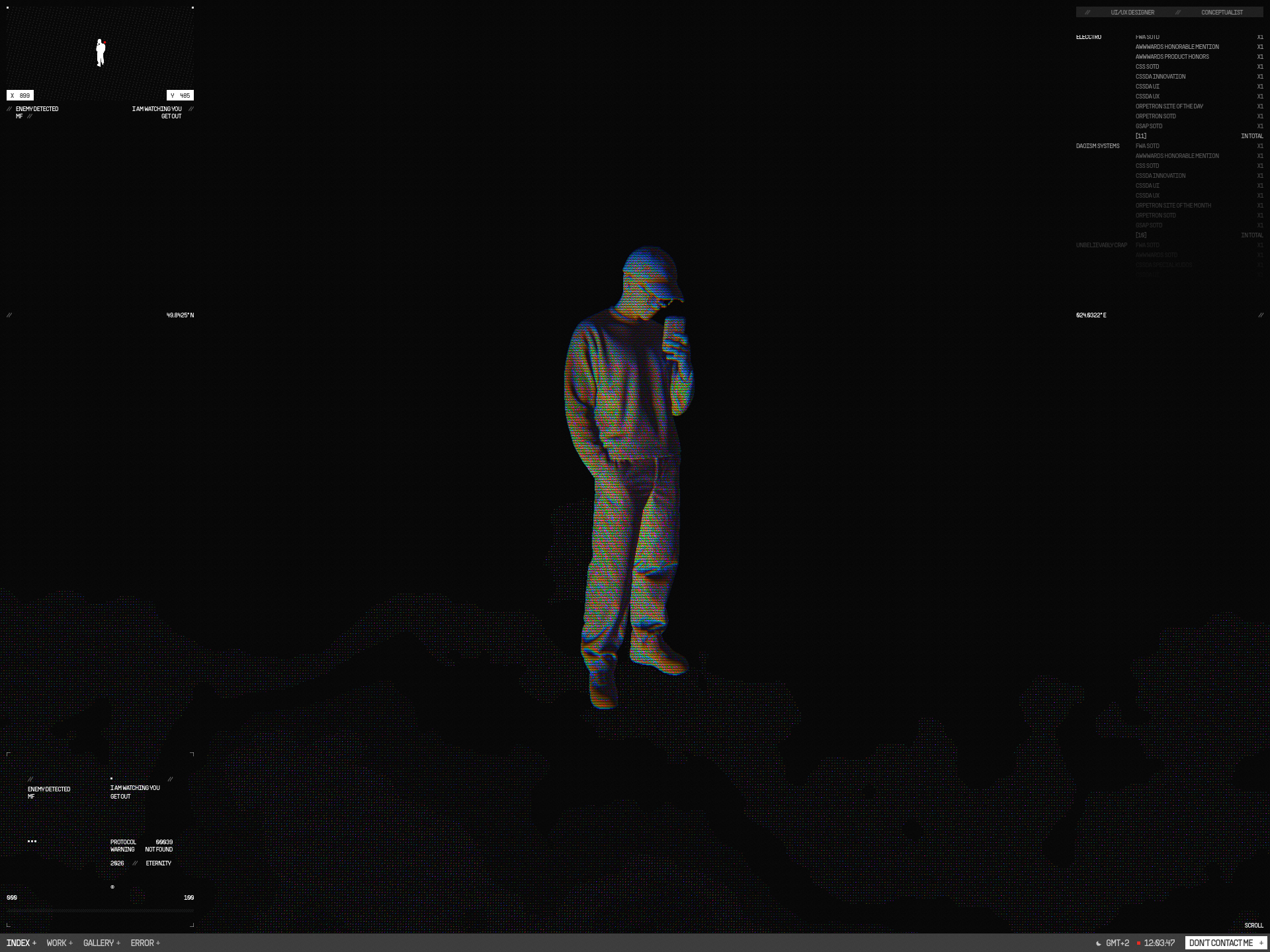This screenshot has height=952, width=1270.
Task: Click the CSSDA INNOVATION row under ELECCTRO
Action: [x=1199, y=77]
